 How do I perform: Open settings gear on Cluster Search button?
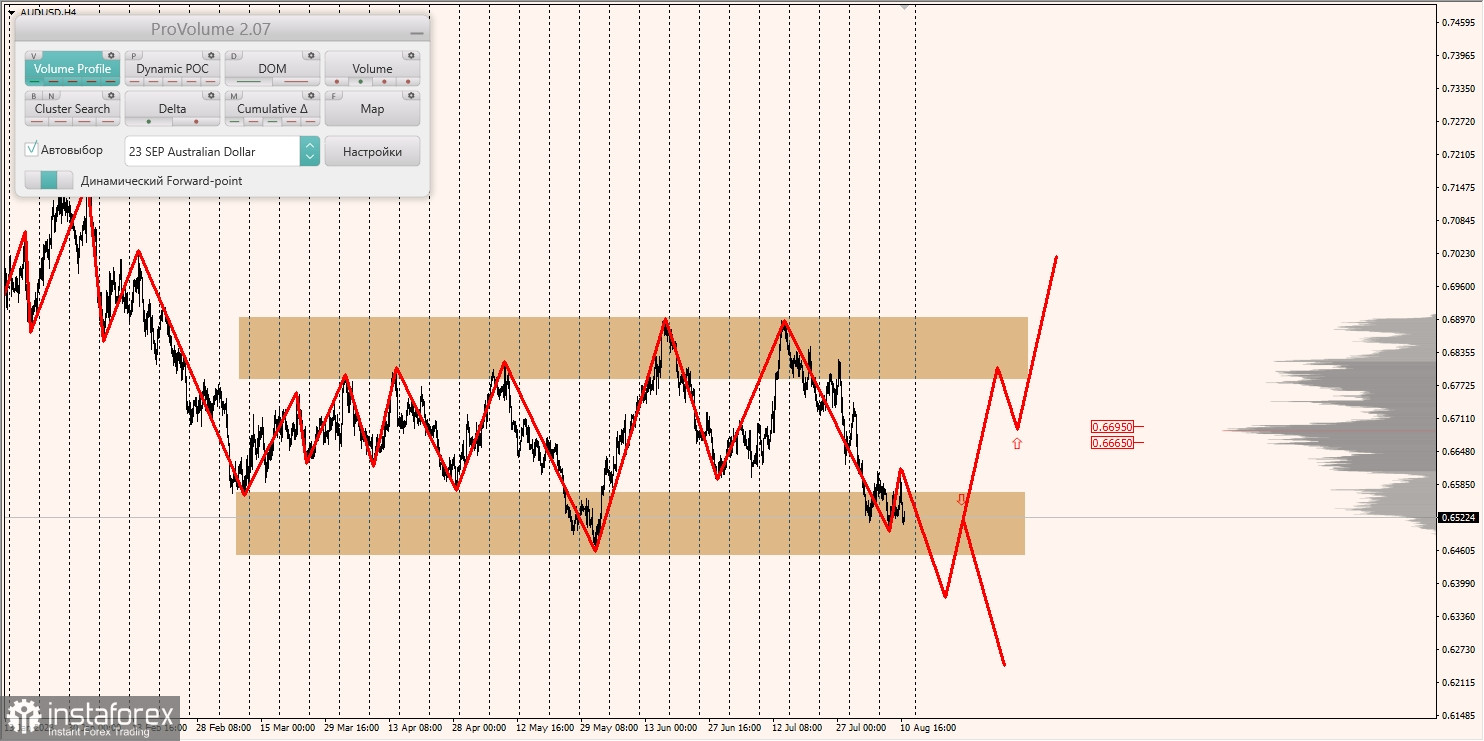click(x=112, y=96)
